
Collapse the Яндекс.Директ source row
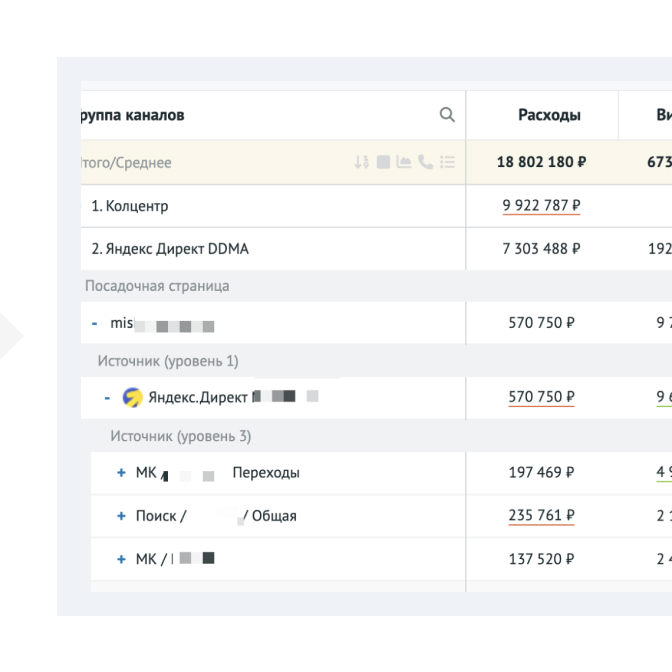click(x=108, y=398)
